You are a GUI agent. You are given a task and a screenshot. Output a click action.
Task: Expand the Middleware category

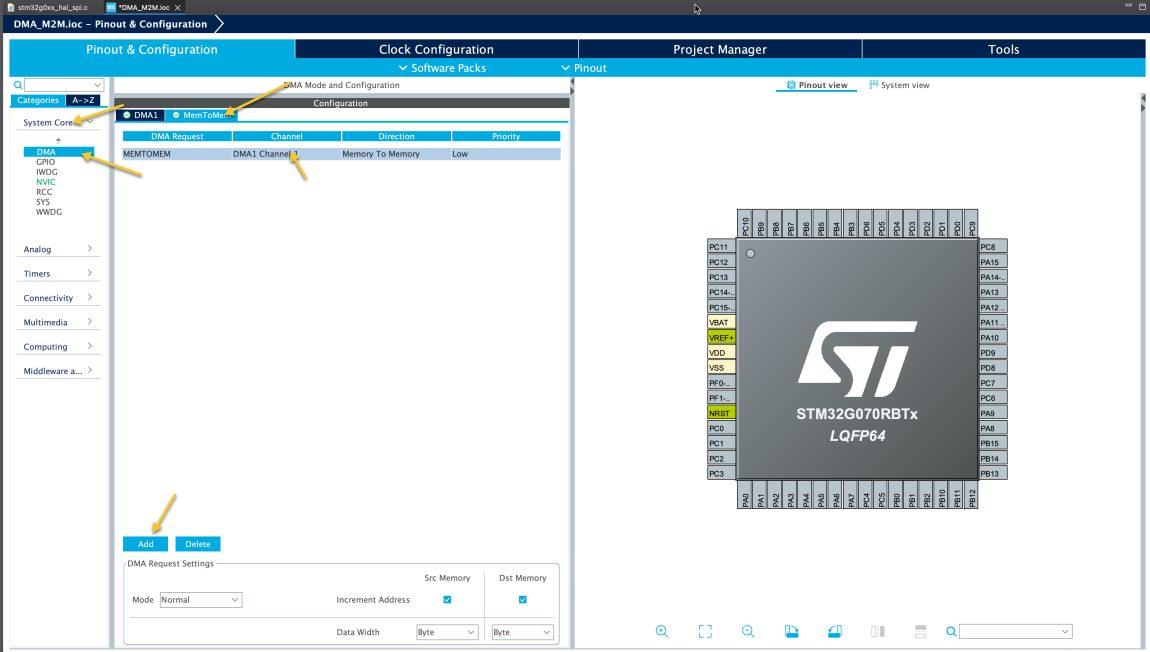tap(58, 371)
